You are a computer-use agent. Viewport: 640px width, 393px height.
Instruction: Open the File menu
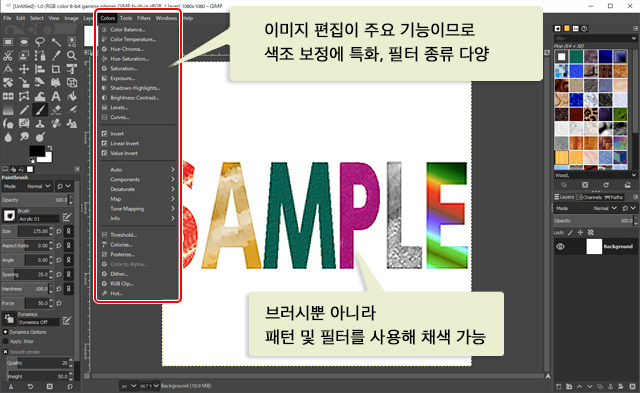(x=7, y=18)
